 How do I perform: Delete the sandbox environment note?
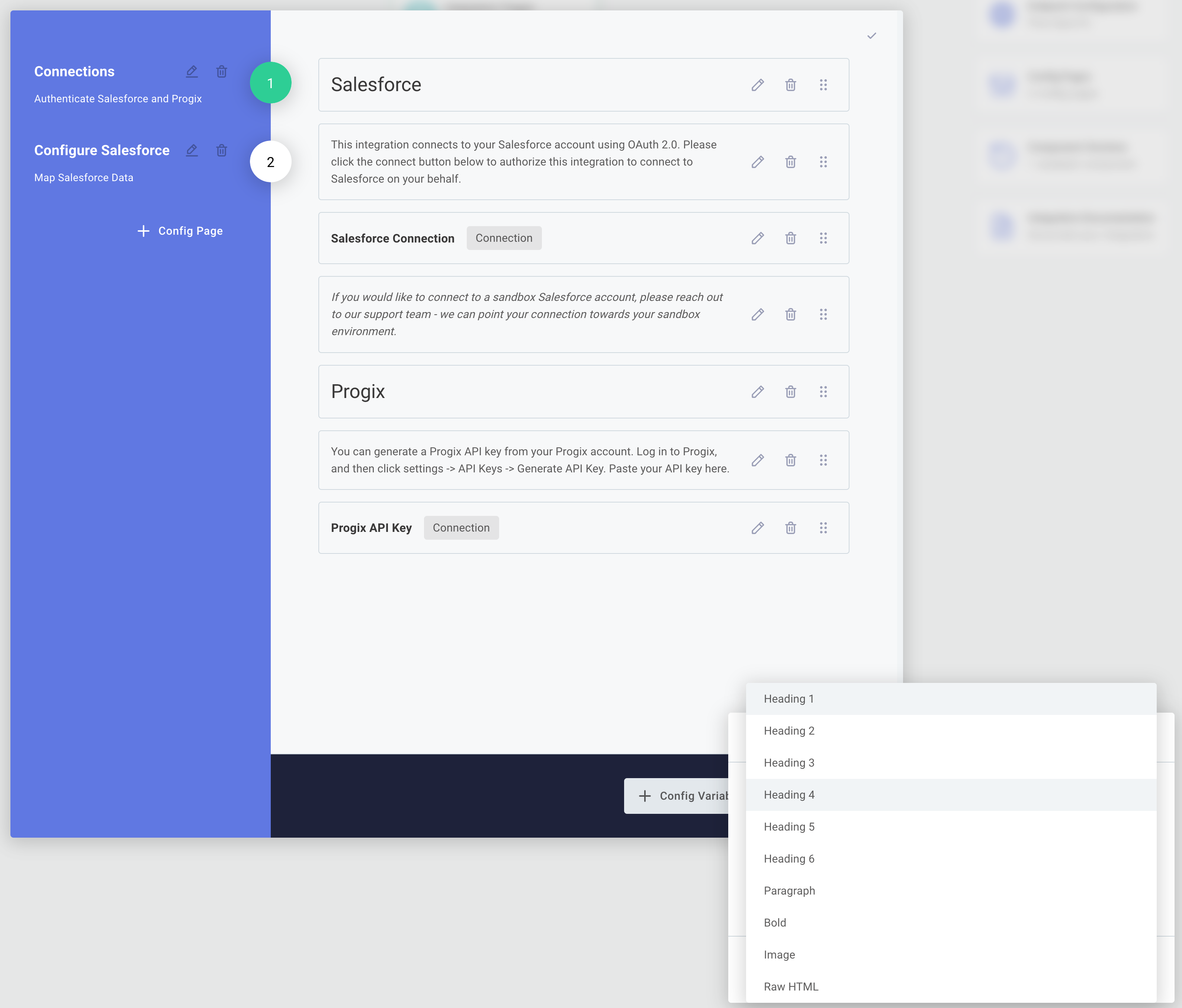[790, 314]
